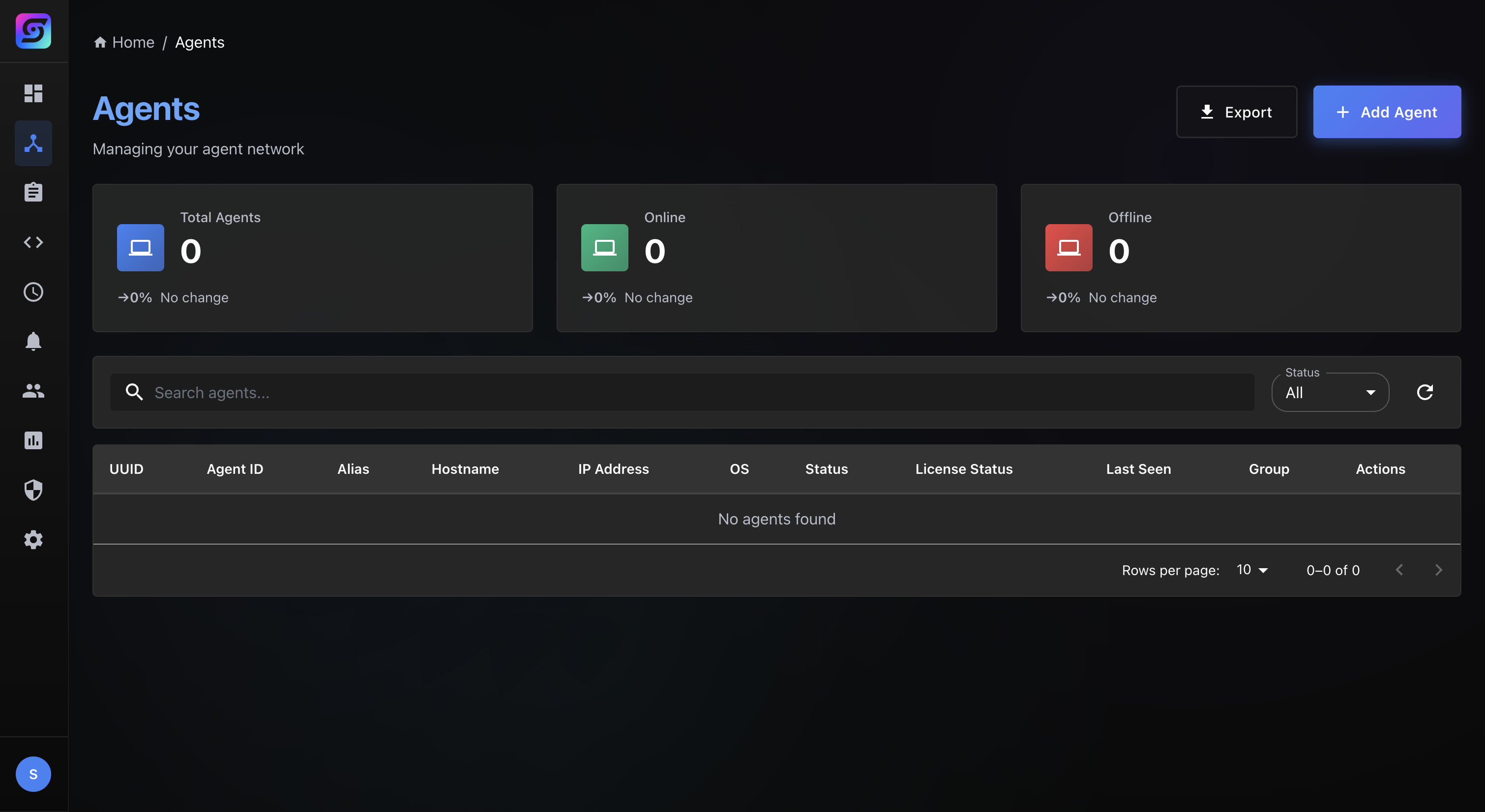Click the Add Agent button
The width and height of the screenshot is (1485, 812).
click(1387, 112)
